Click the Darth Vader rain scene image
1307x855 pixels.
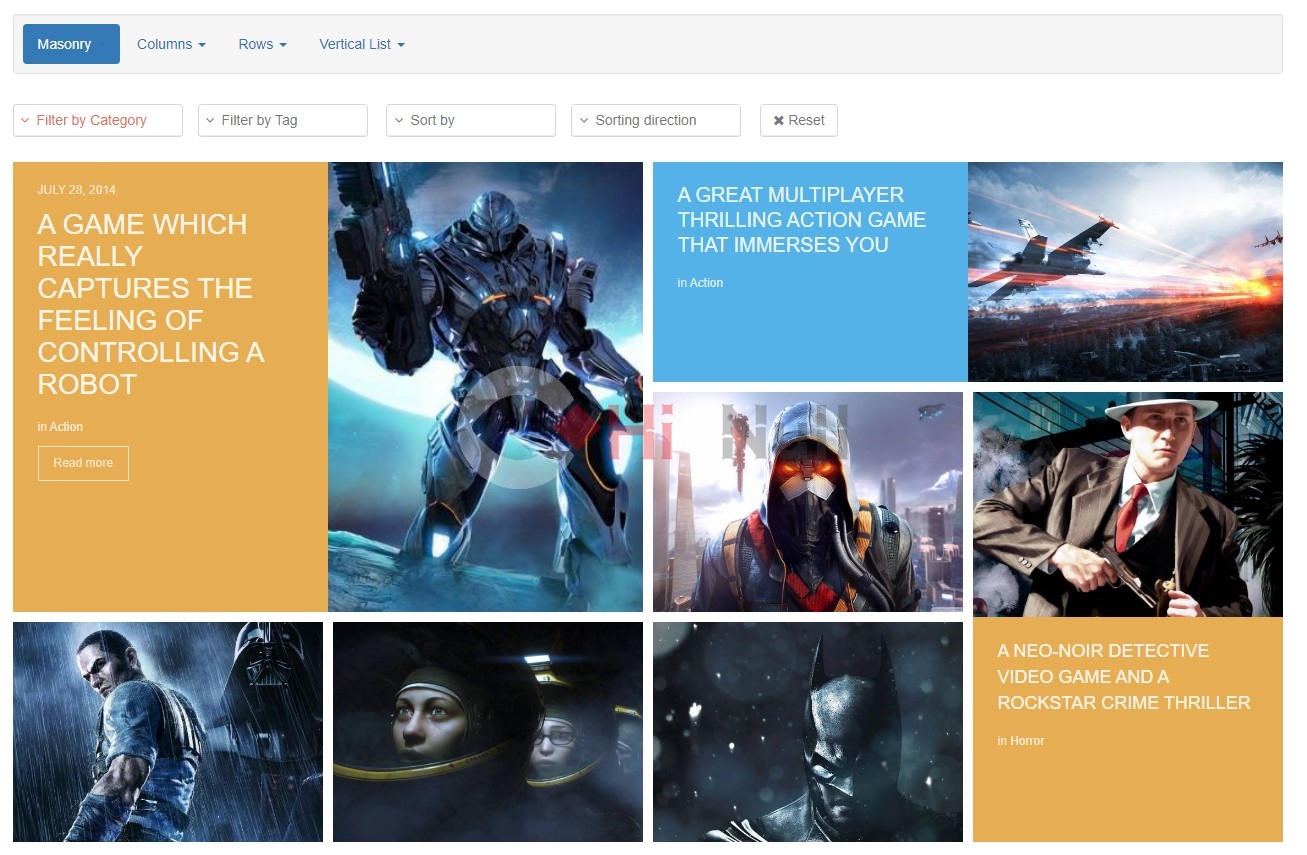coord(168,732)
